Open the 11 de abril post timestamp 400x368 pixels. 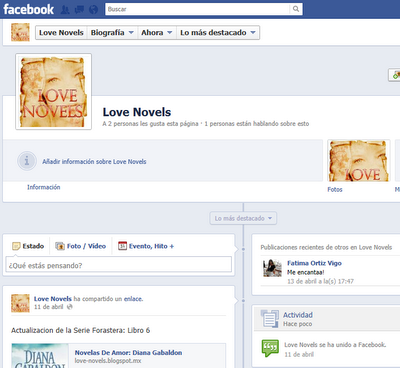click(49, 307)
